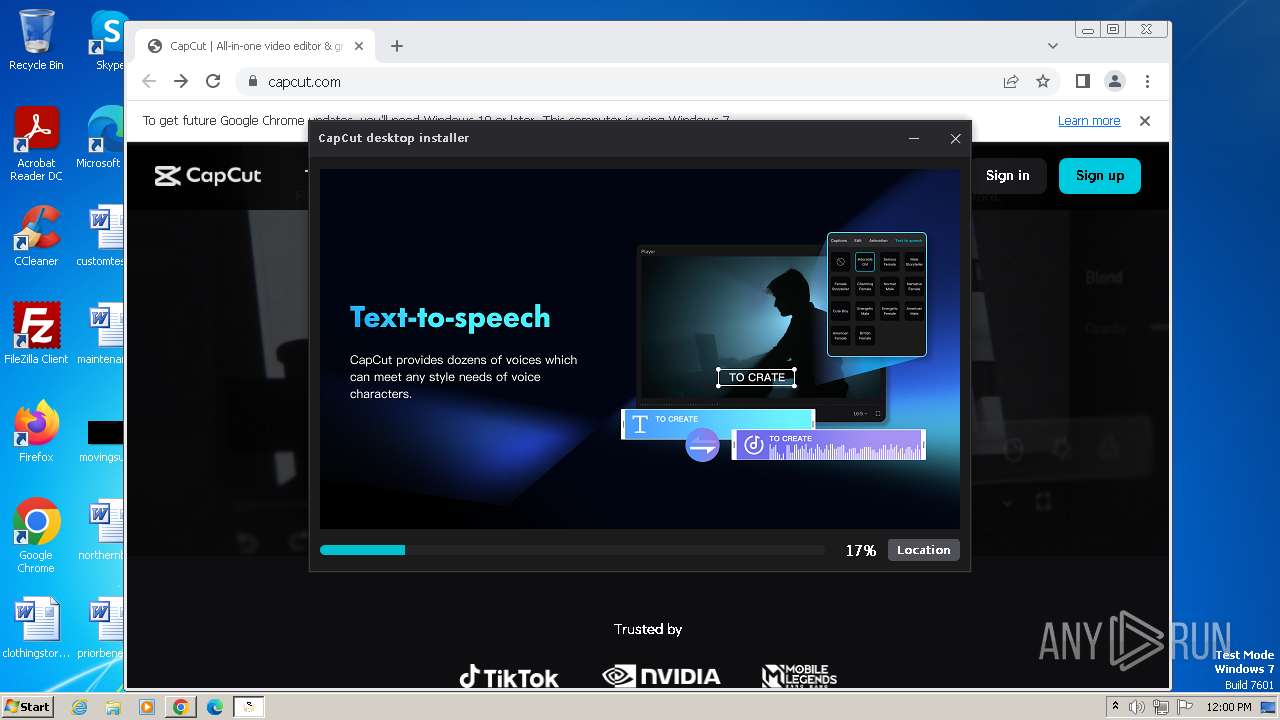Select the CCleaner desktop icon
Viewport: 1280px width, 720px height.
pos(36,236)
